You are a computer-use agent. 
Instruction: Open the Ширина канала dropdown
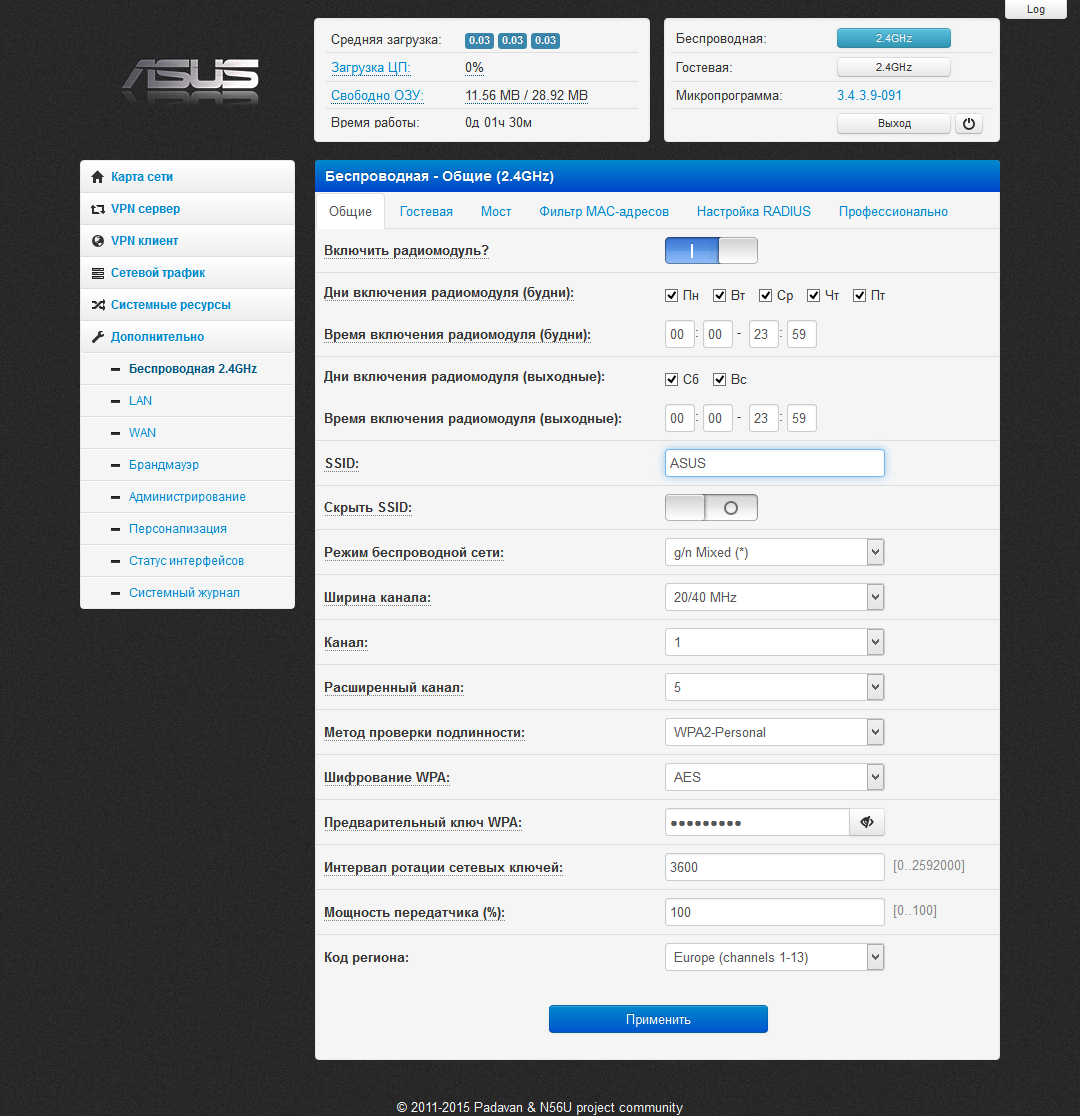pyautogui.click(x=775, y=597)
